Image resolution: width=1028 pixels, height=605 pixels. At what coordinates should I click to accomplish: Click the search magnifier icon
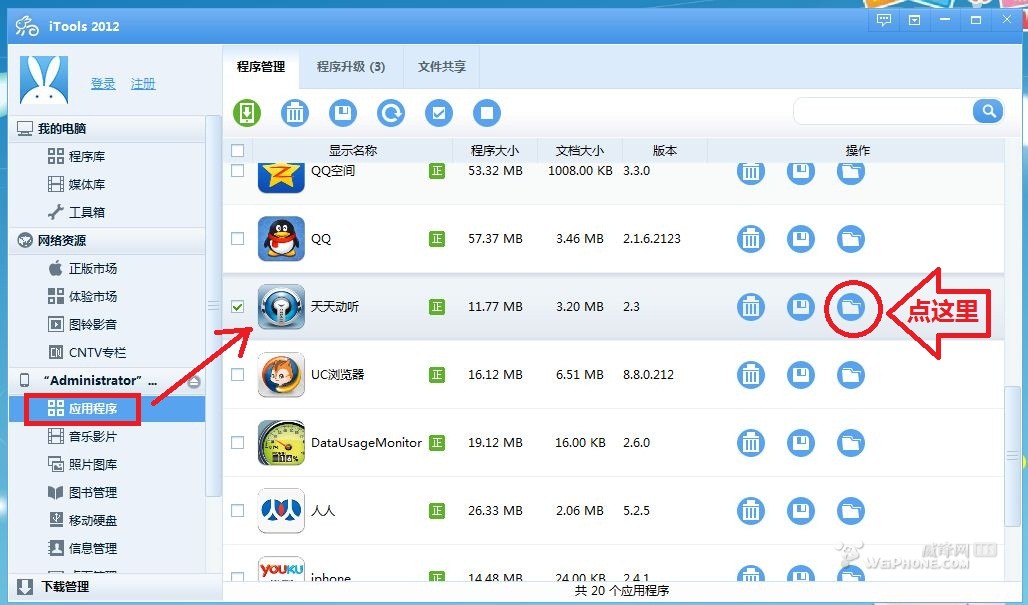click(x=988, y=111)
